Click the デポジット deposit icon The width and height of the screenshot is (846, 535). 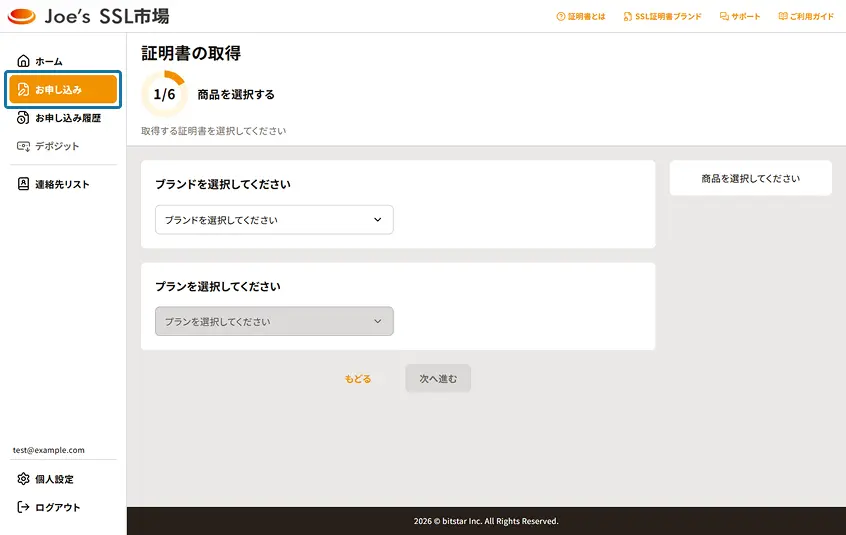pyautogui.click(x=23, y=146)
